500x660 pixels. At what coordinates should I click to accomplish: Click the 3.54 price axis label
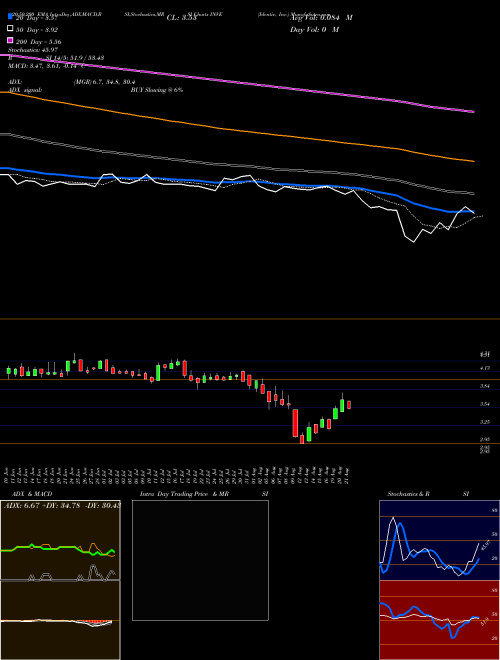pyautogui.click(x=485, y=404)
